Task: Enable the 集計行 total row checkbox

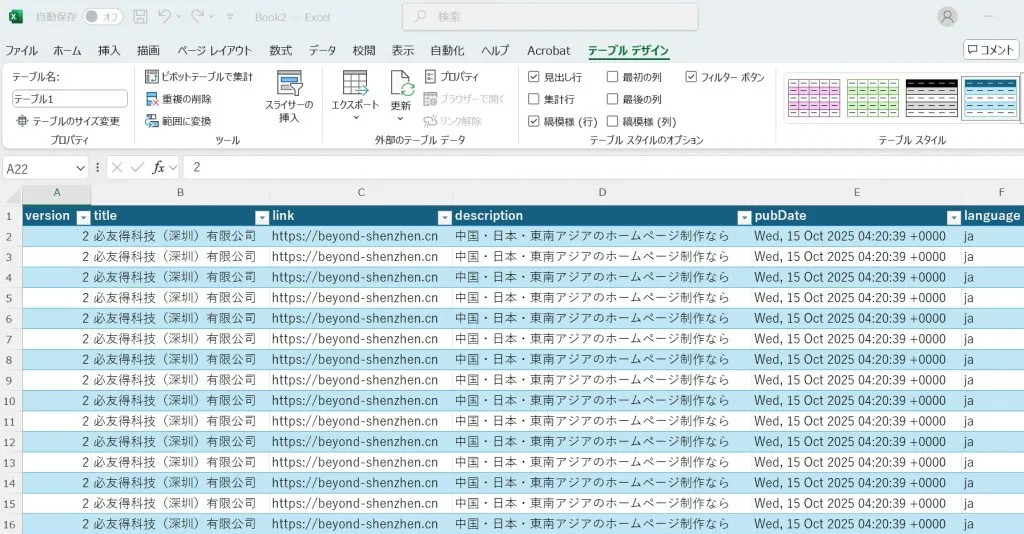Action: click(x=534, y=99)
